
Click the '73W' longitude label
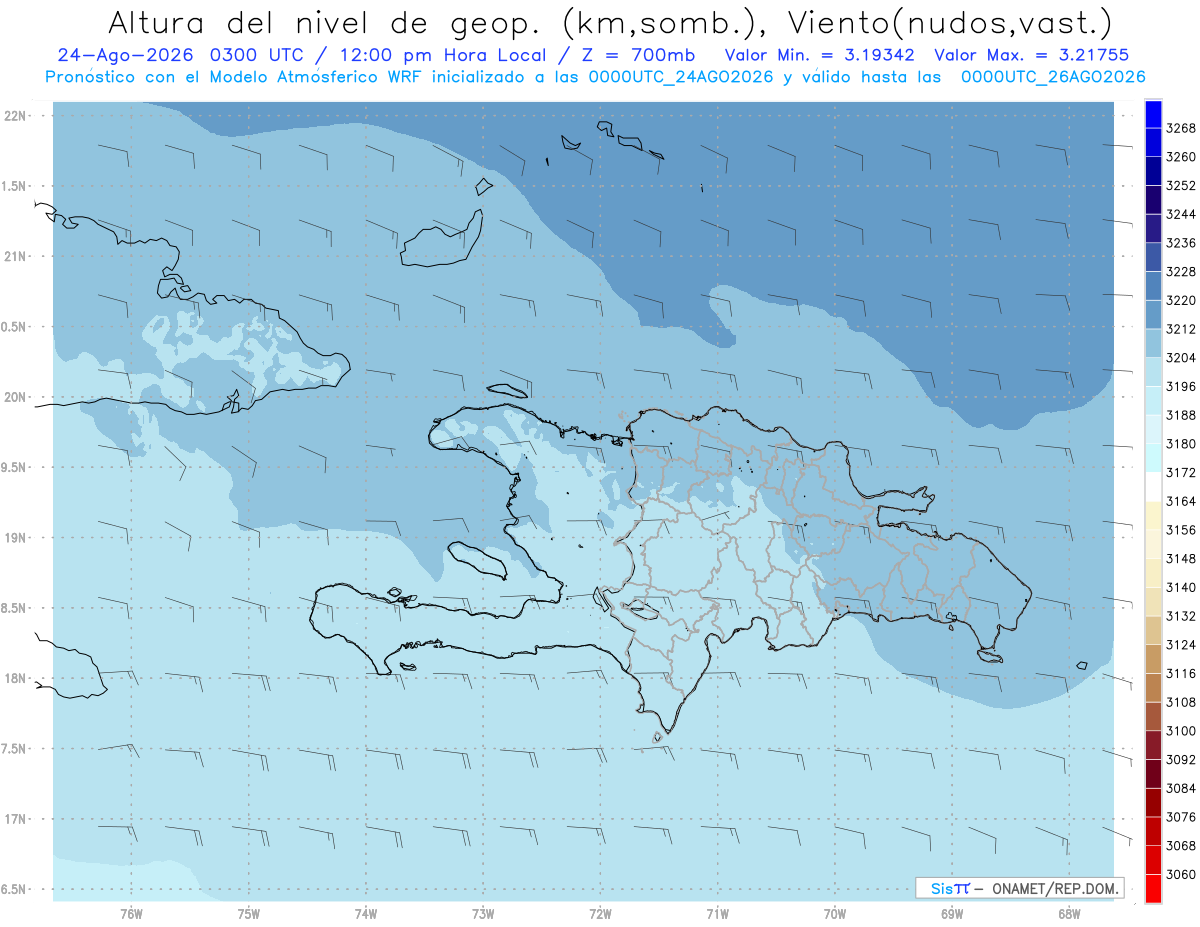(x=483, y=914)
